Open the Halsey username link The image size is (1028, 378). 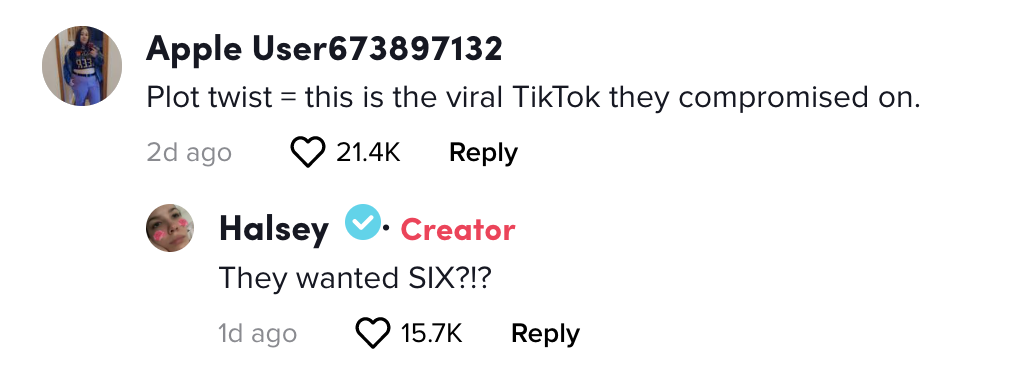[274, 229]
